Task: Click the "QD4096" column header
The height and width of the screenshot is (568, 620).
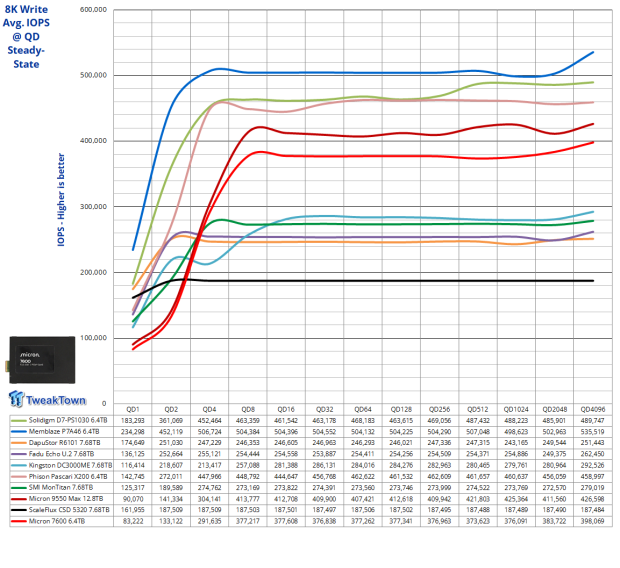Action: (x=593, y=409)
